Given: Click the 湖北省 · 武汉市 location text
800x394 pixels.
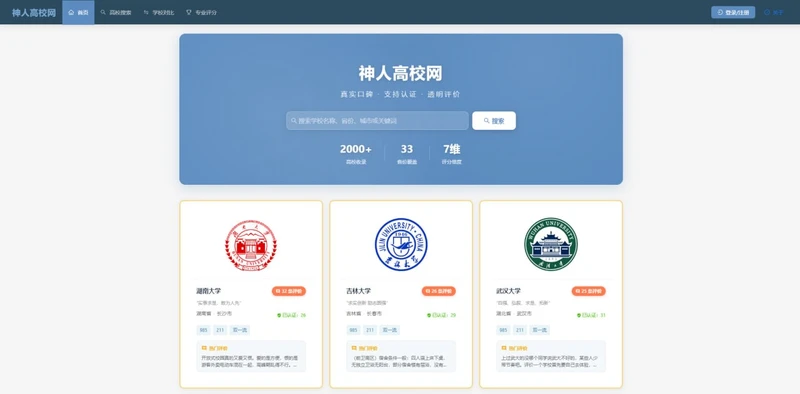Looking at the screenshot, I should 514,313.
